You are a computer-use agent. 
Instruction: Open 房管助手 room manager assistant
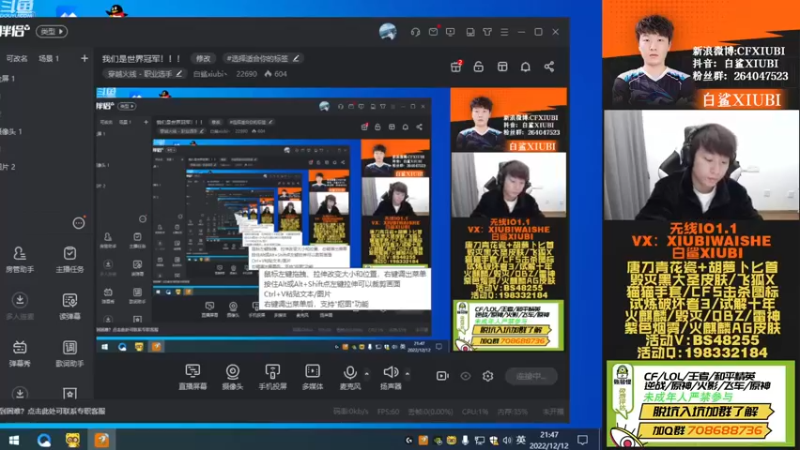pos(19,259)
